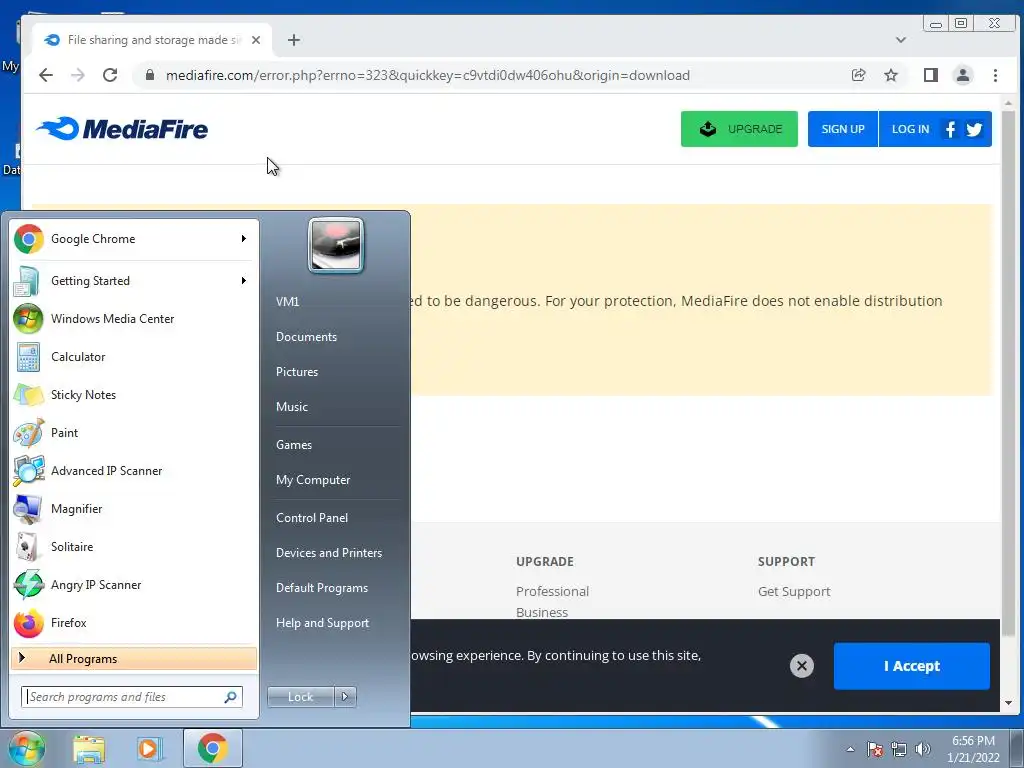Bookmark this page with star icon
The width and height of the screenshot is (1024, 768).
tap(891, 75)
